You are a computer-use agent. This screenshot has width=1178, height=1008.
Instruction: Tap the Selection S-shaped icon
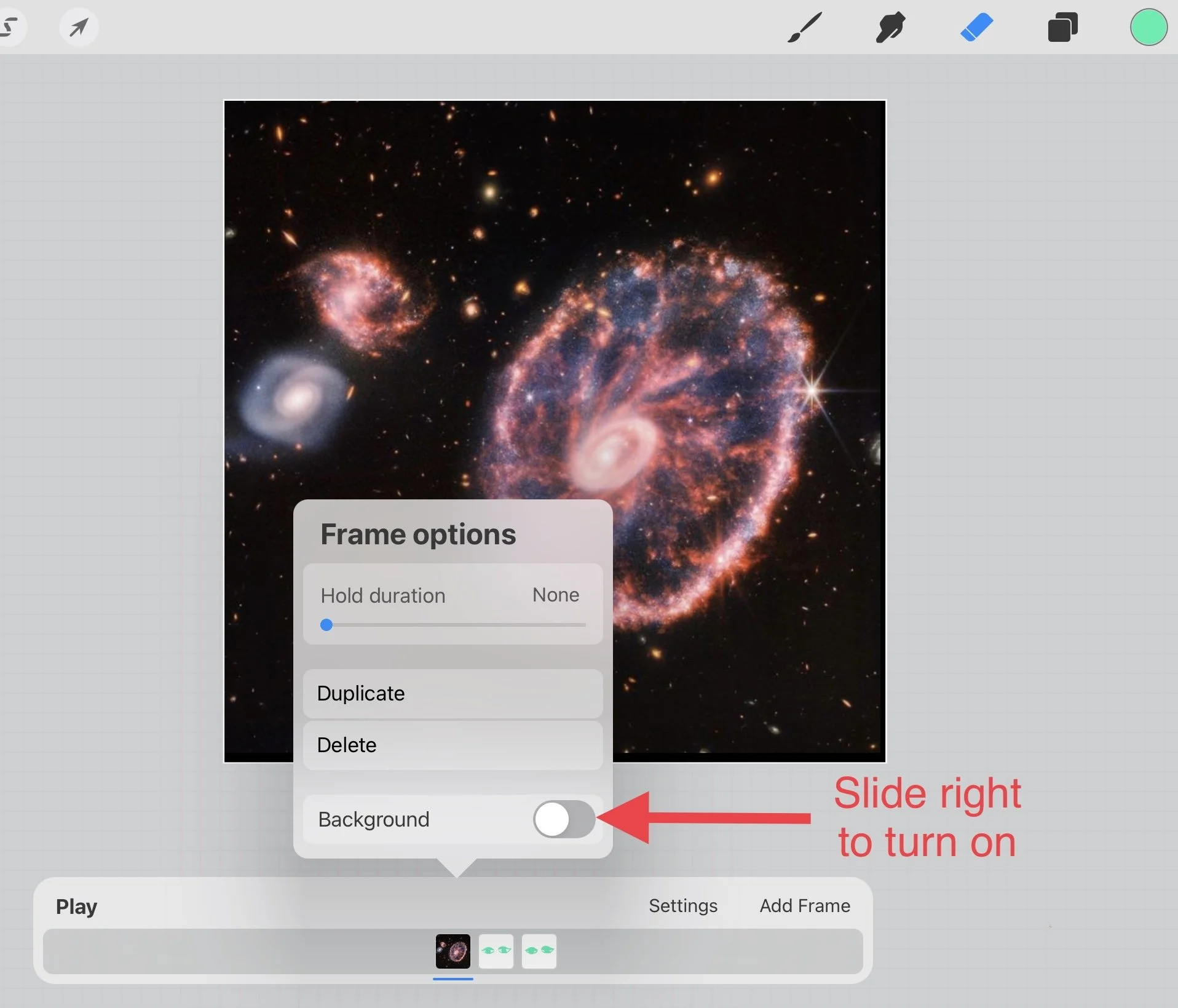9,27
